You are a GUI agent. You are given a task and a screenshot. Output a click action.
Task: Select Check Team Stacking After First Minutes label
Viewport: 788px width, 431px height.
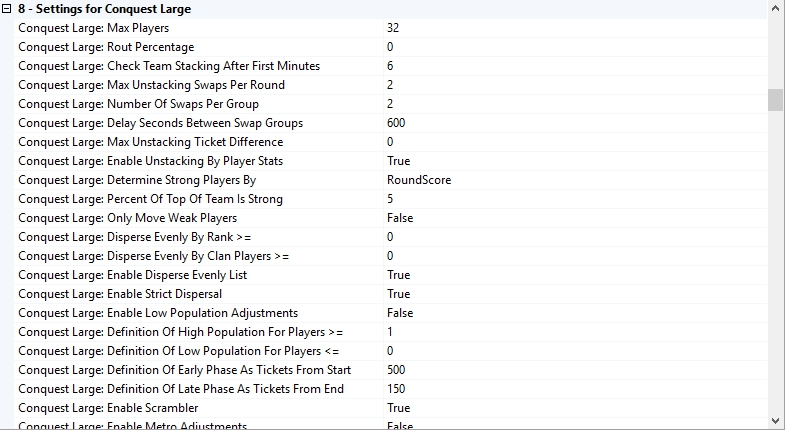(169, 66)
